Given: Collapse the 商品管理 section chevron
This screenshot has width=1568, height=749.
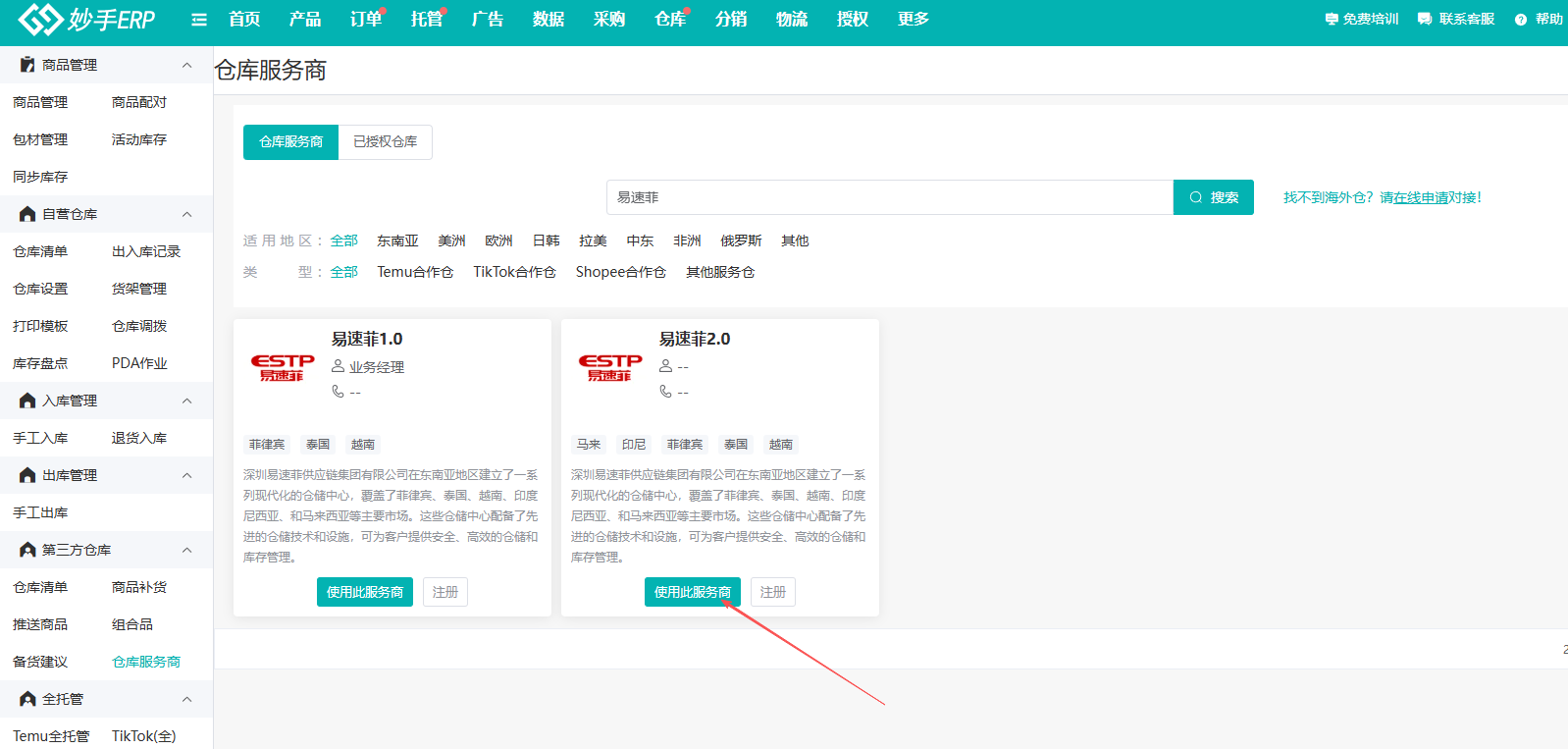Looking at the screenshot, I should [x=186, y=65].
